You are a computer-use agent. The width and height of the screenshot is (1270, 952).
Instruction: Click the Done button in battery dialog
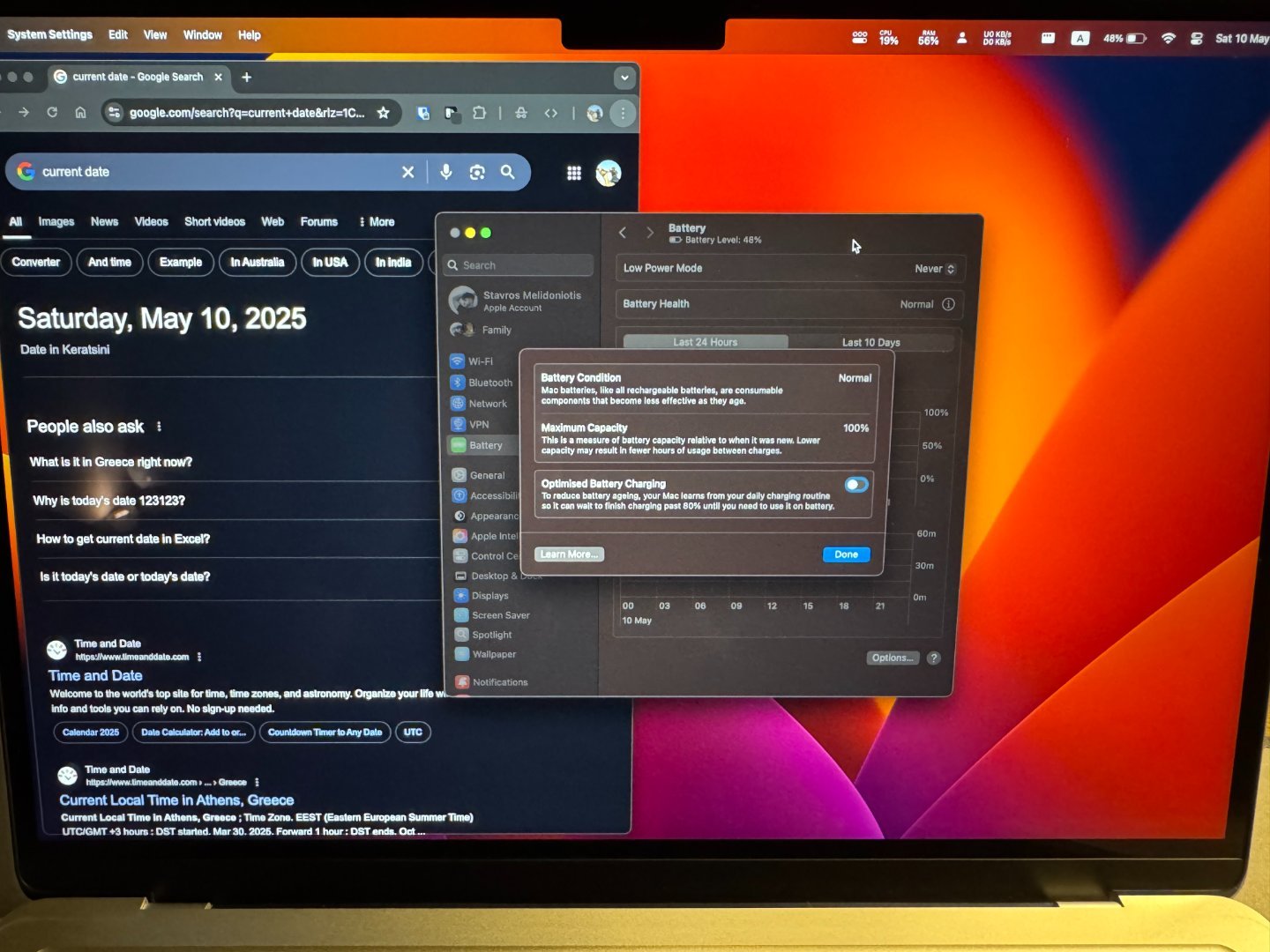(x=847, y=554)
